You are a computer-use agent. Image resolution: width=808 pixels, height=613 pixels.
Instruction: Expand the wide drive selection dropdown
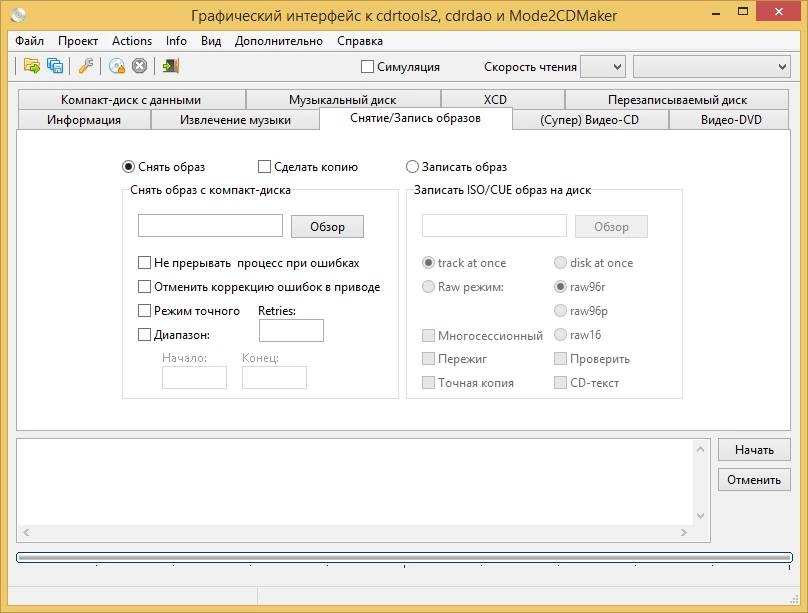point(712,66)
